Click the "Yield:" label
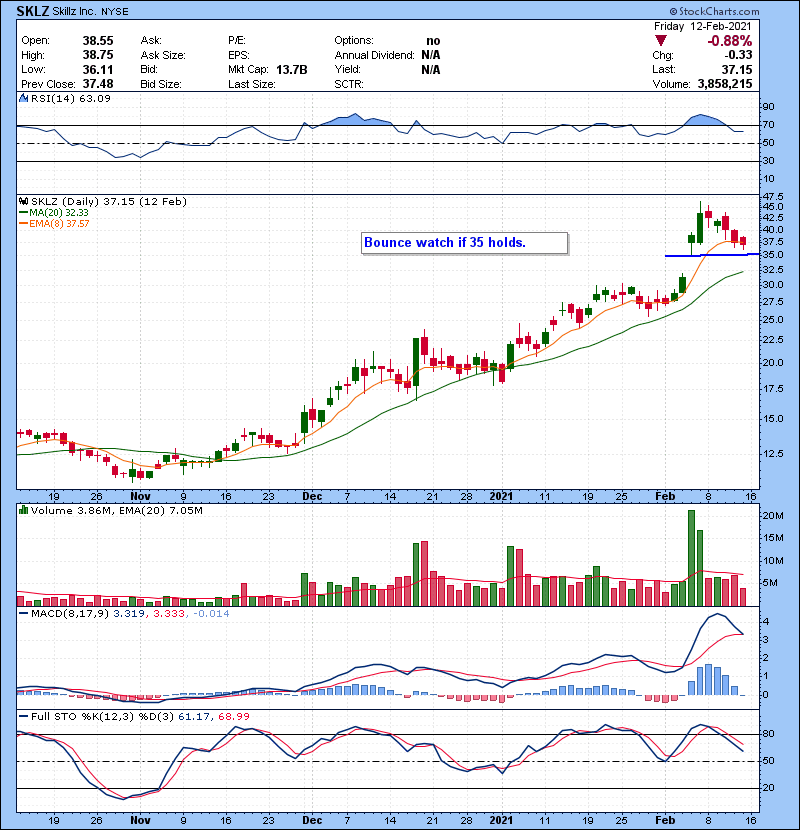The width and height of the screenshot is (800, 830). pos(347,69)
